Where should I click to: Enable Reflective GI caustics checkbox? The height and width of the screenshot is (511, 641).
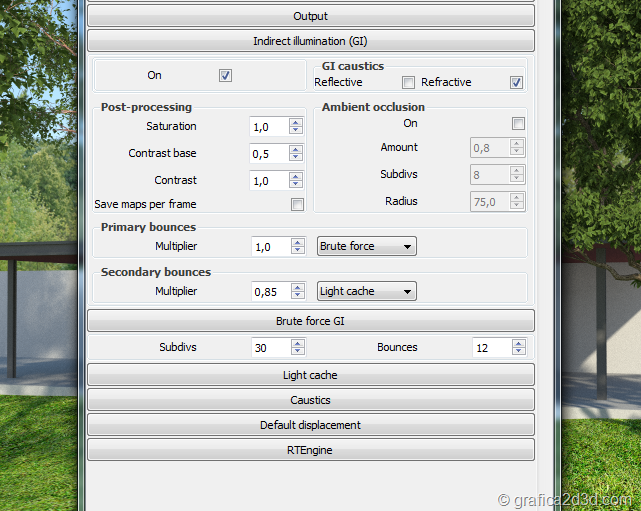tap(408, 83)
